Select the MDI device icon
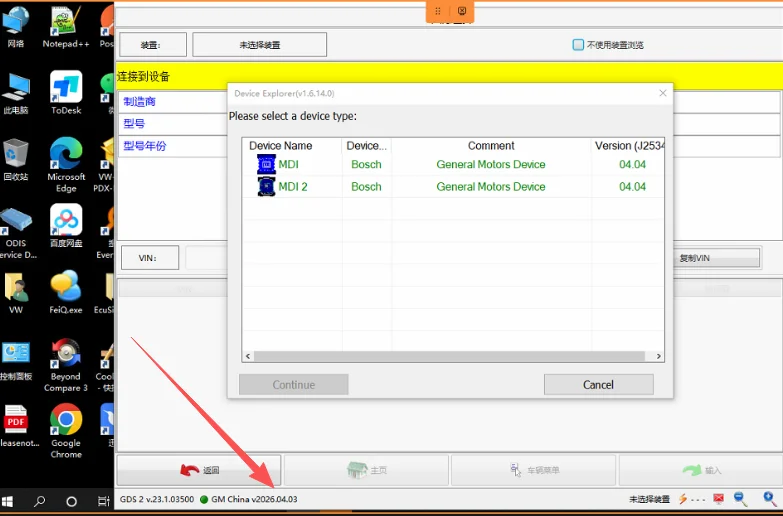This screenshot has width=783, height=516. [x=266, y=164]
